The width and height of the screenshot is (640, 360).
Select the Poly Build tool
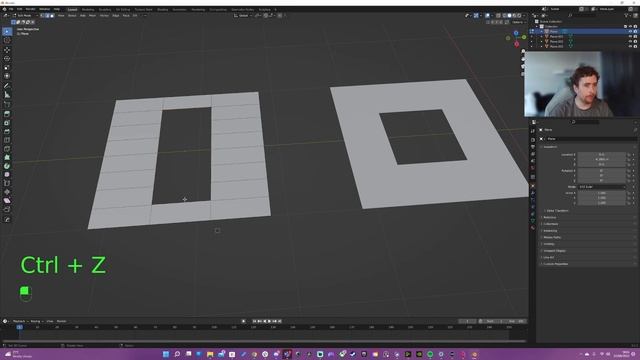tap(7, 157)
